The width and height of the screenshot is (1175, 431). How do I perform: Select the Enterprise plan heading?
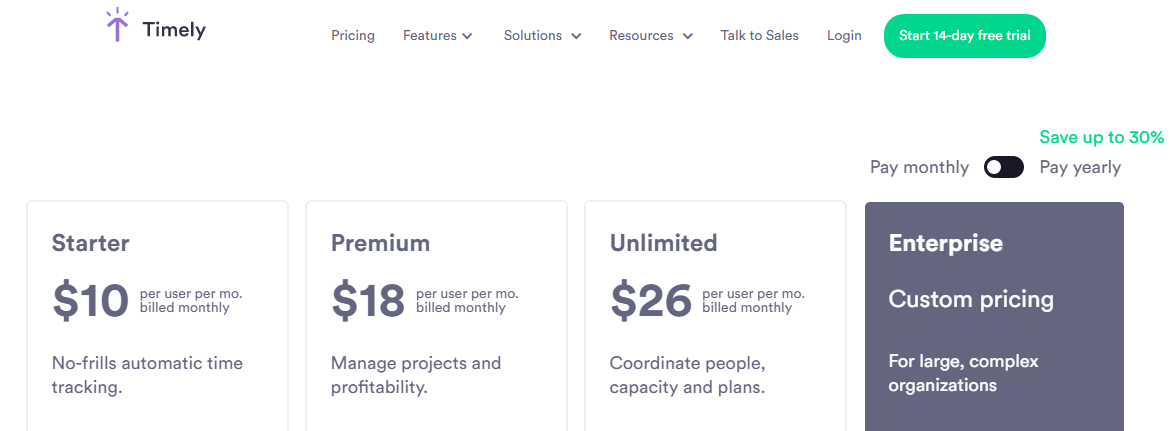pos(945,243)
